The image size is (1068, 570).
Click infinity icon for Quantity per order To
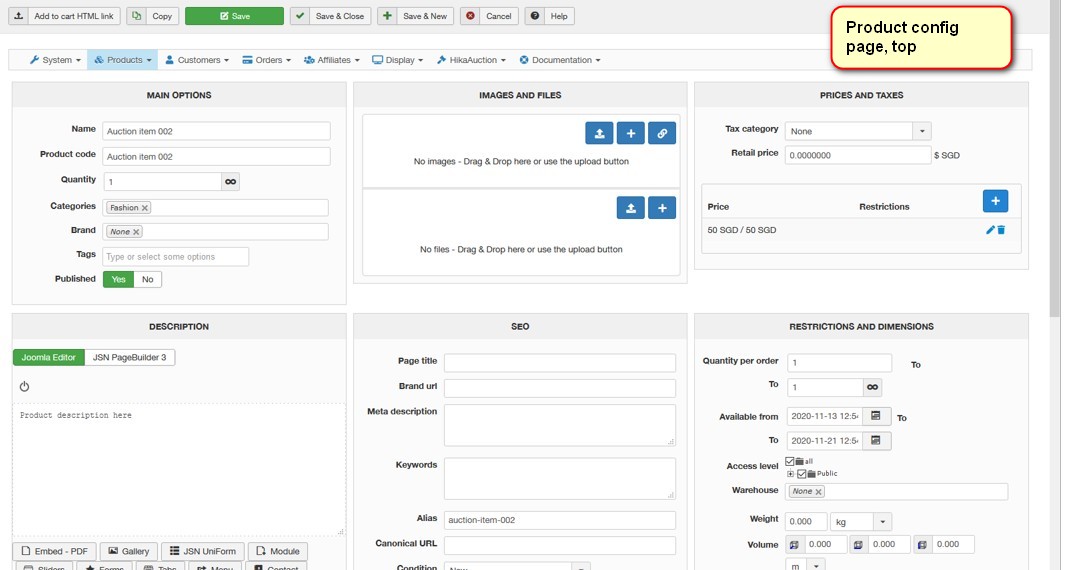[x=872, y=387]
